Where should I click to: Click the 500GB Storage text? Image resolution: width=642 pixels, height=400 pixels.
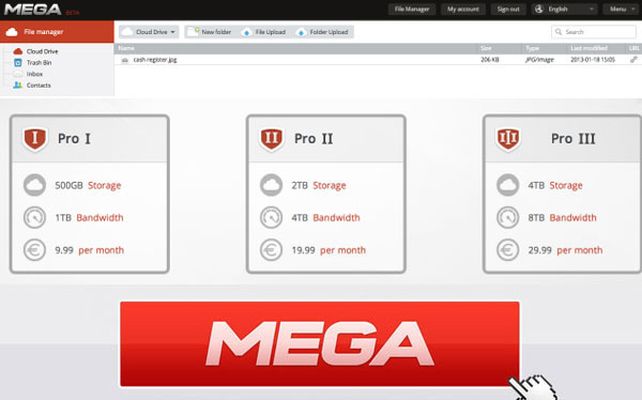point(88,185)
